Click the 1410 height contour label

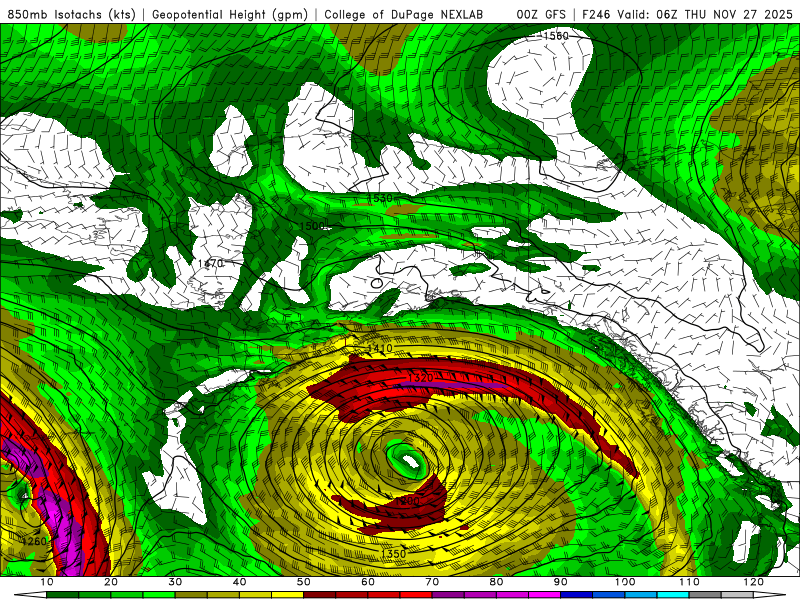(380, 348)
